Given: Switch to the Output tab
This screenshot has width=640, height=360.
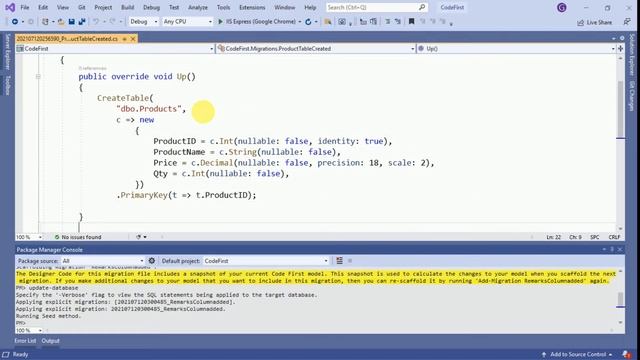Looking at the screenshot, I should 51,341.
